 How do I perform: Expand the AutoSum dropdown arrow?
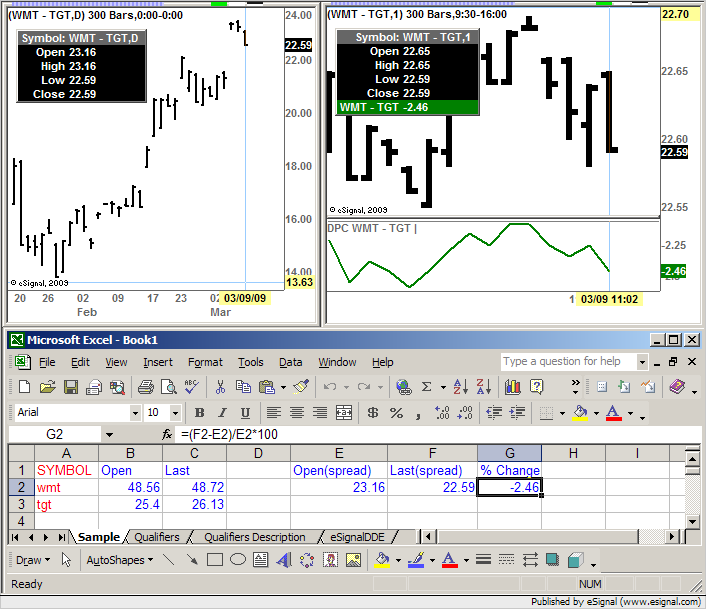tap(443, 387)
